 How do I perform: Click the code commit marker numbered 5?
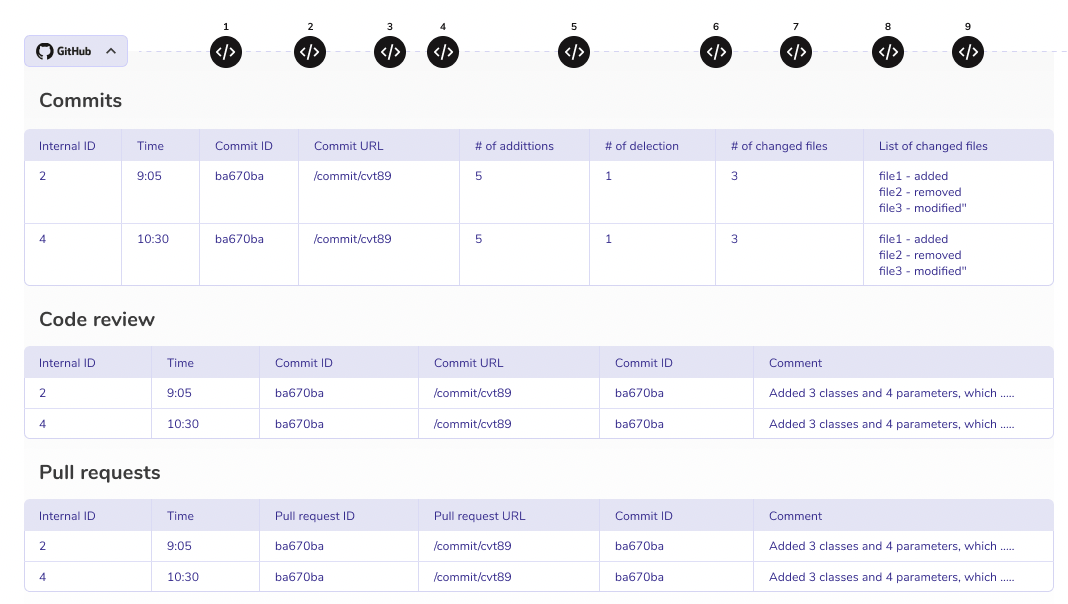pos(574,52)
